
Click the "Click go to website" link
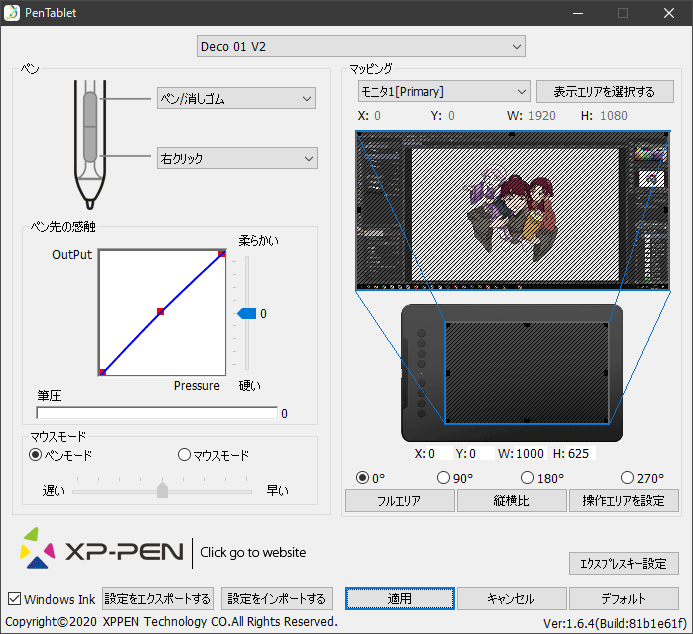[x=253, y=552]
